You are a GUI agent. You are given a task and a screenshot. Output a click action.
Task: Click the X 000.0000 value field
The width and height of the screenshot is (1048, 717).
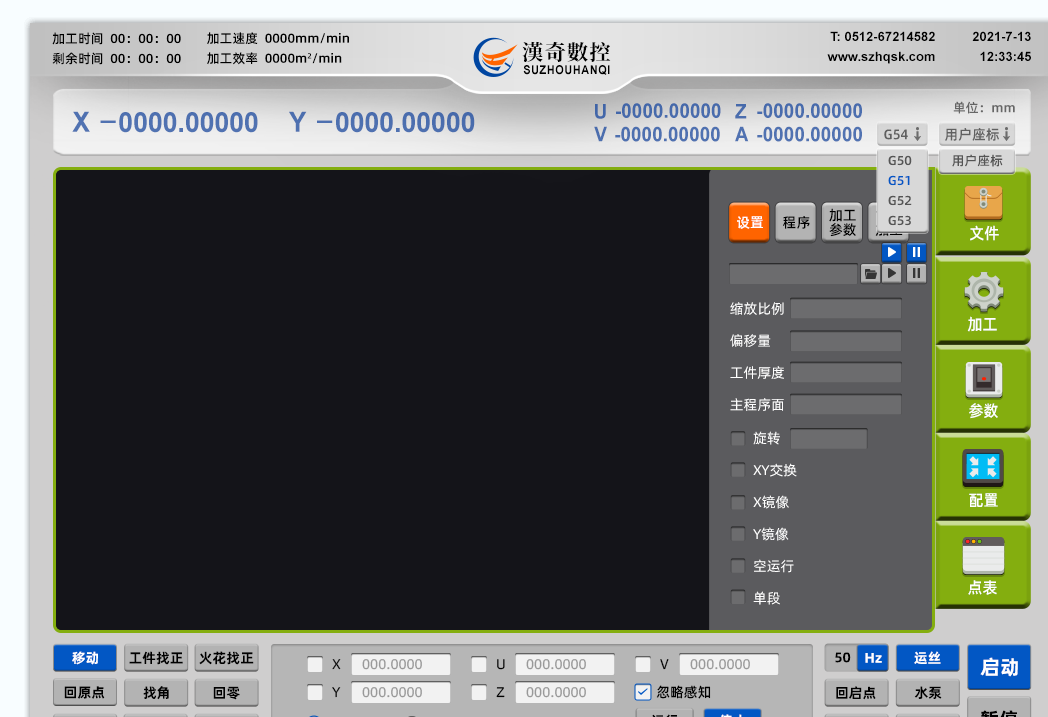[x=400, y=664]
